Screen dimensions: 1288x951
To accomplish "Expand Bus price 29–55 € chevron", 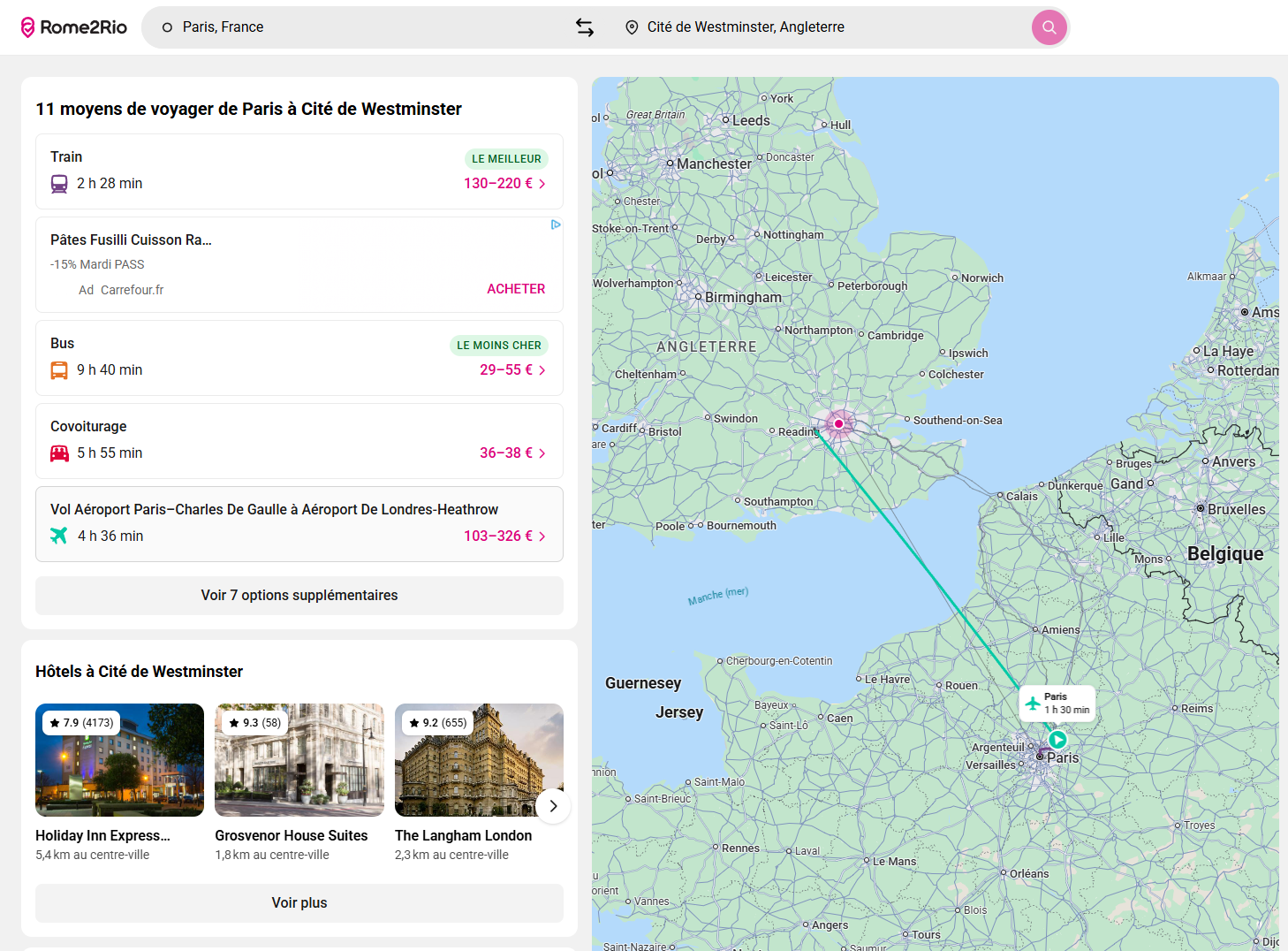I will coord(542,370).
